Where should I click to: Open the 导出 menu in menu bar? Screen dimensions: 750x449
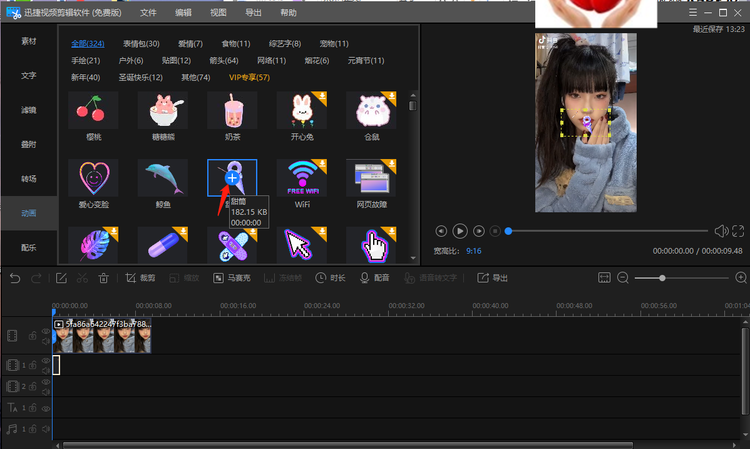[254, 13]
